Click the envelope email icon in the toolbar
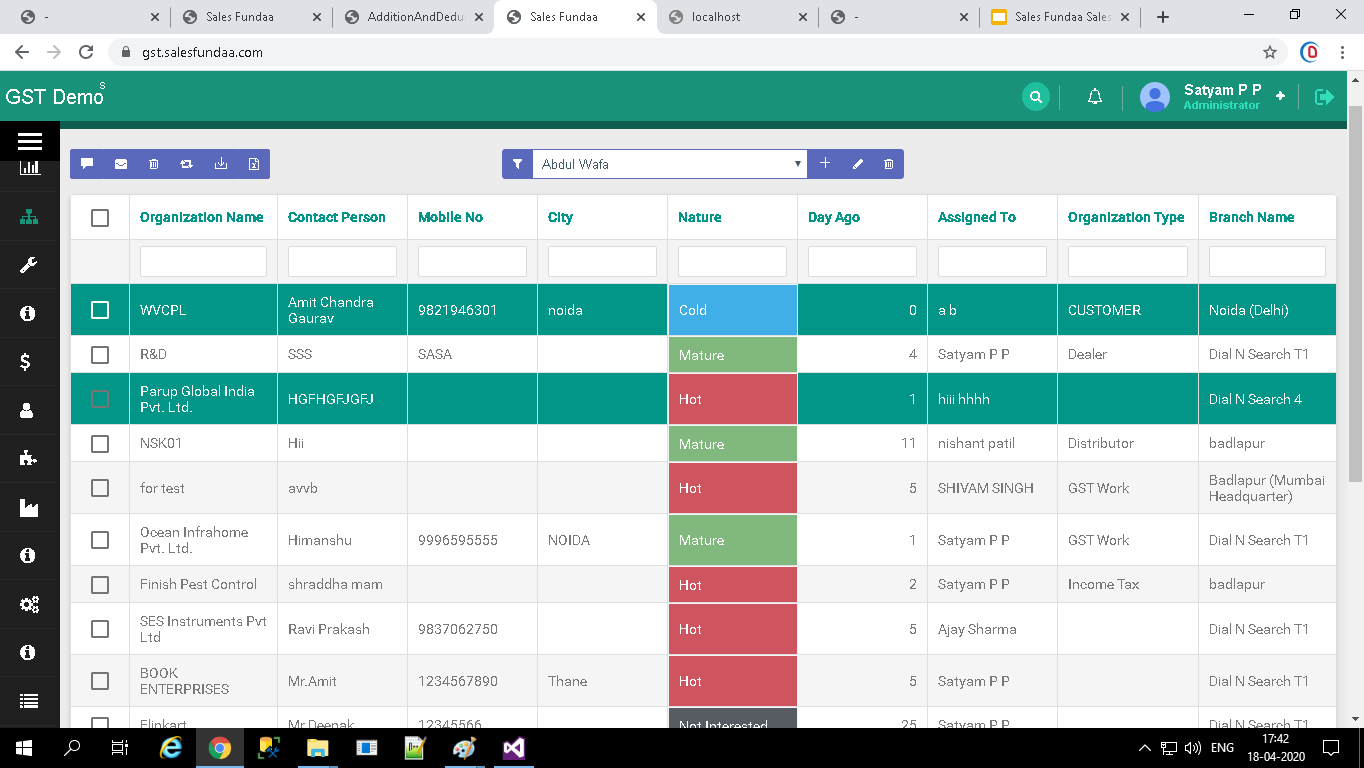 [121, 164]
